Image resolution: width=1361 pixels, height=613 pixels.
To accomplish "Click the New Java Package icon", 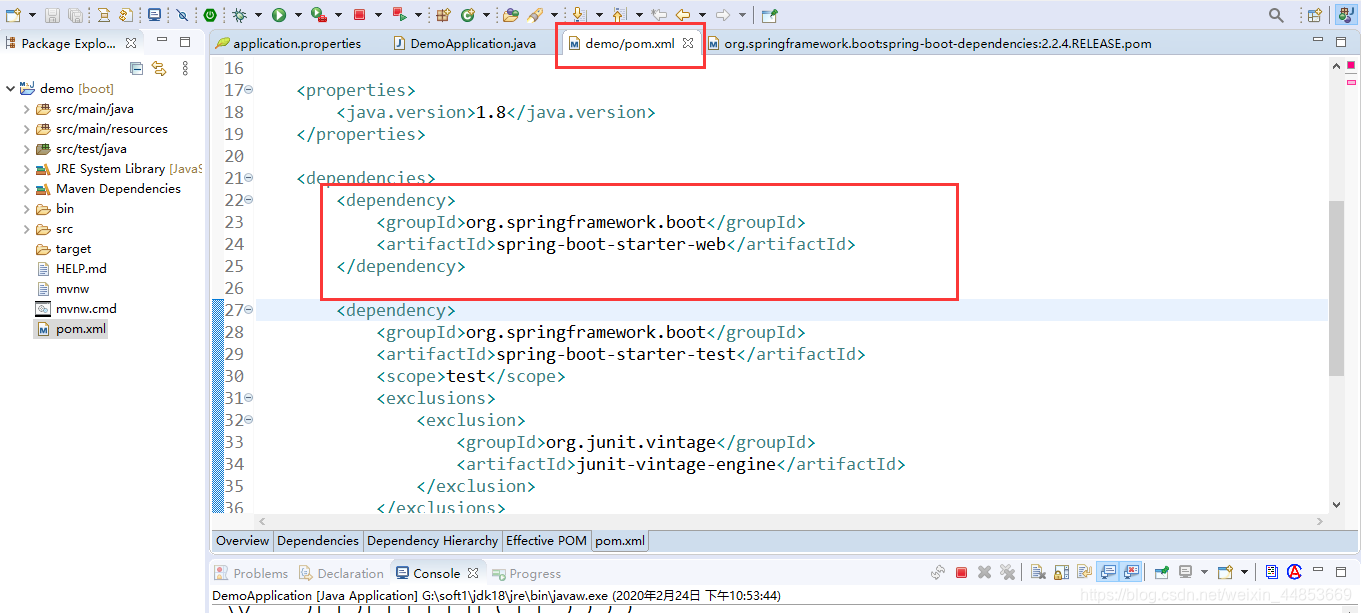I will point(444,15).
